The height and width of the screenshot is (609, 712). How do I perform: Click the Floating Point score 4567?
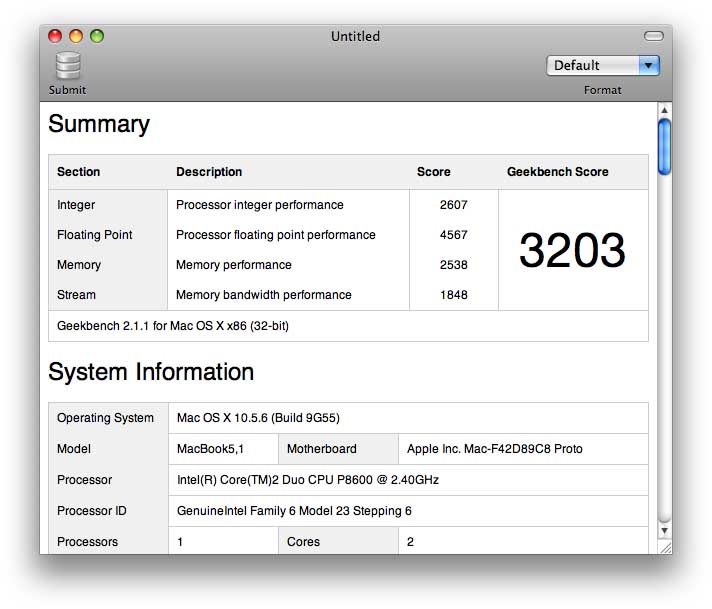[x=453, y=235]
